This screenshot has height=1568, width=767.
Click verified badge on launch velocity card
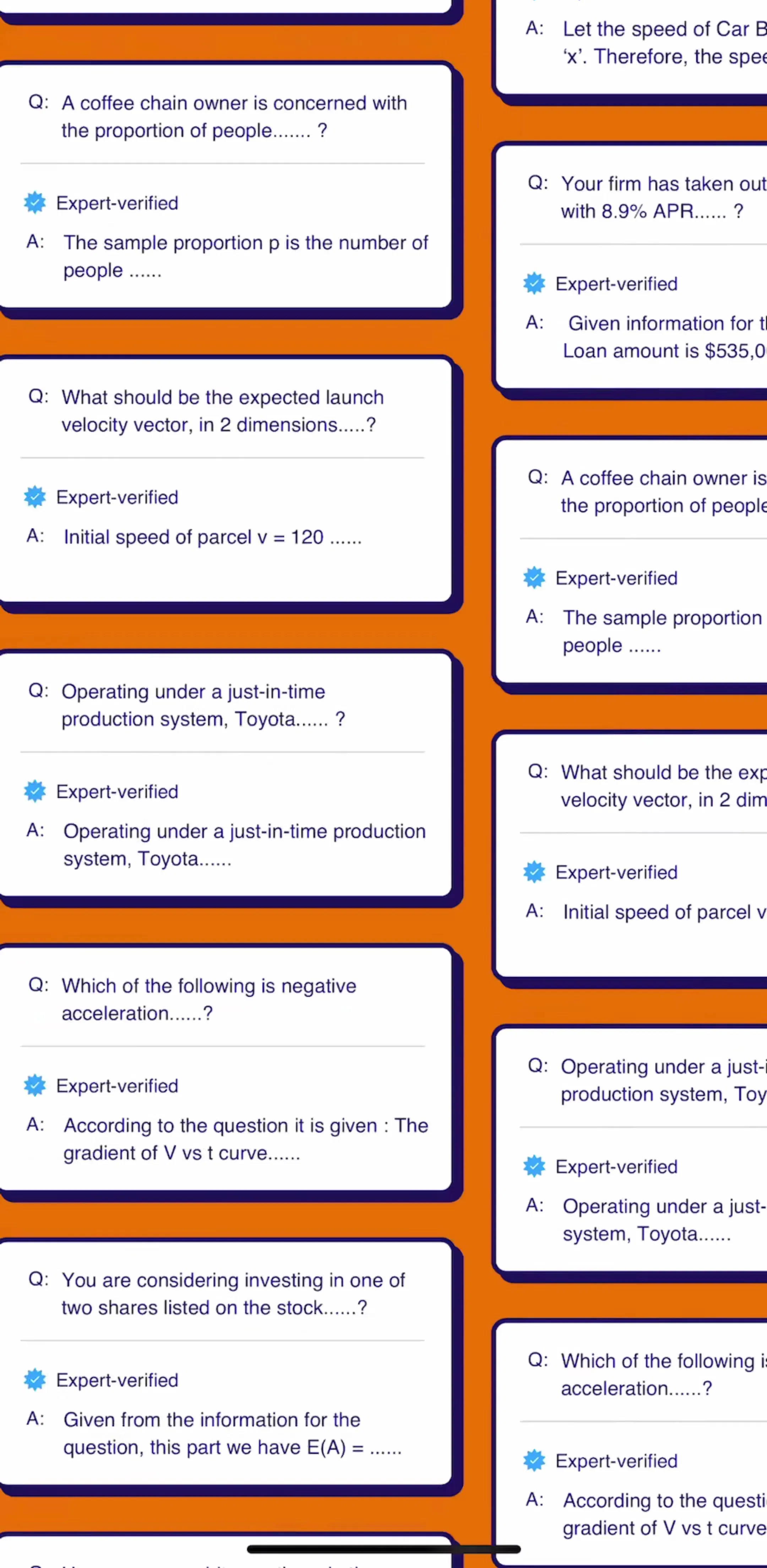click(x=35, y=497)
